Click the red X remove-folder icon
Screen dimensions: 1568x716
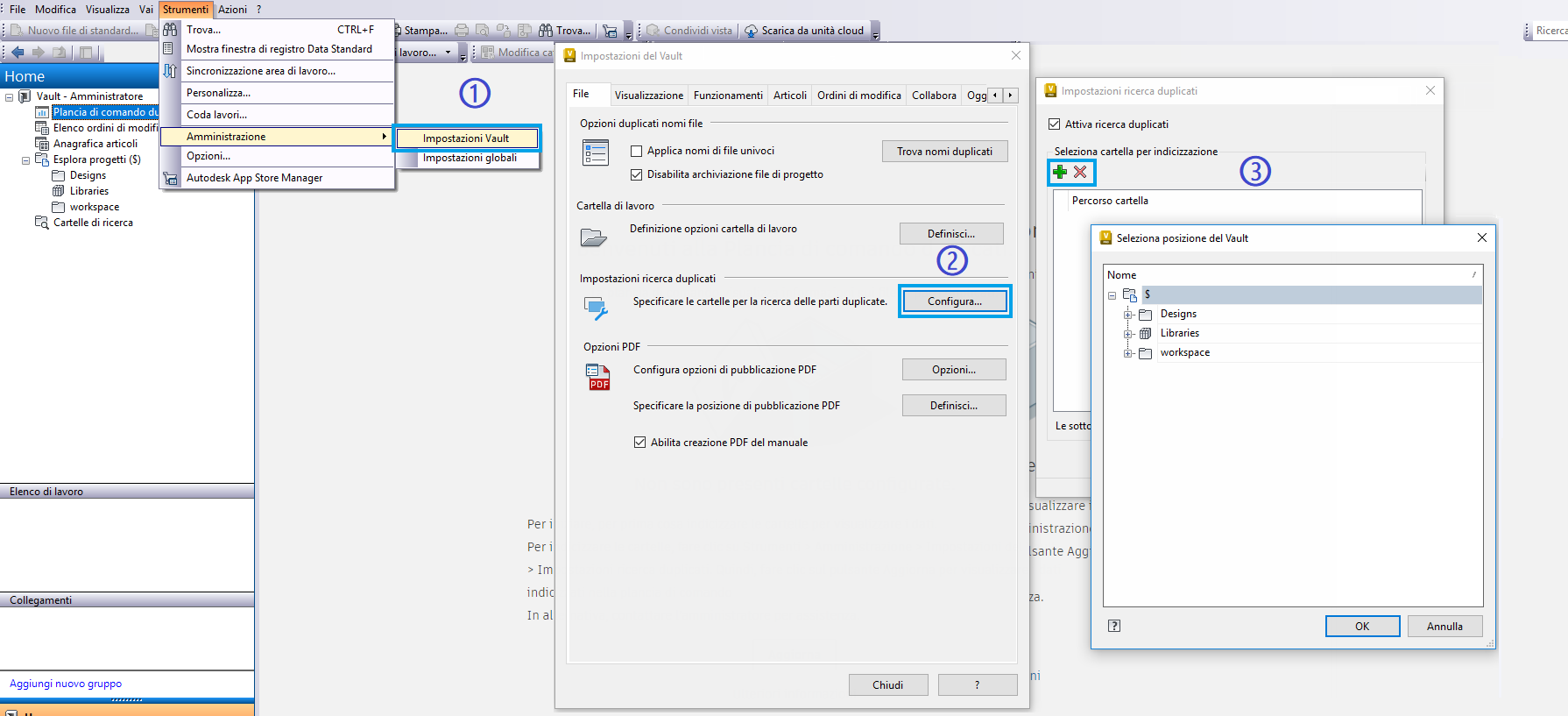(1080, 172)
